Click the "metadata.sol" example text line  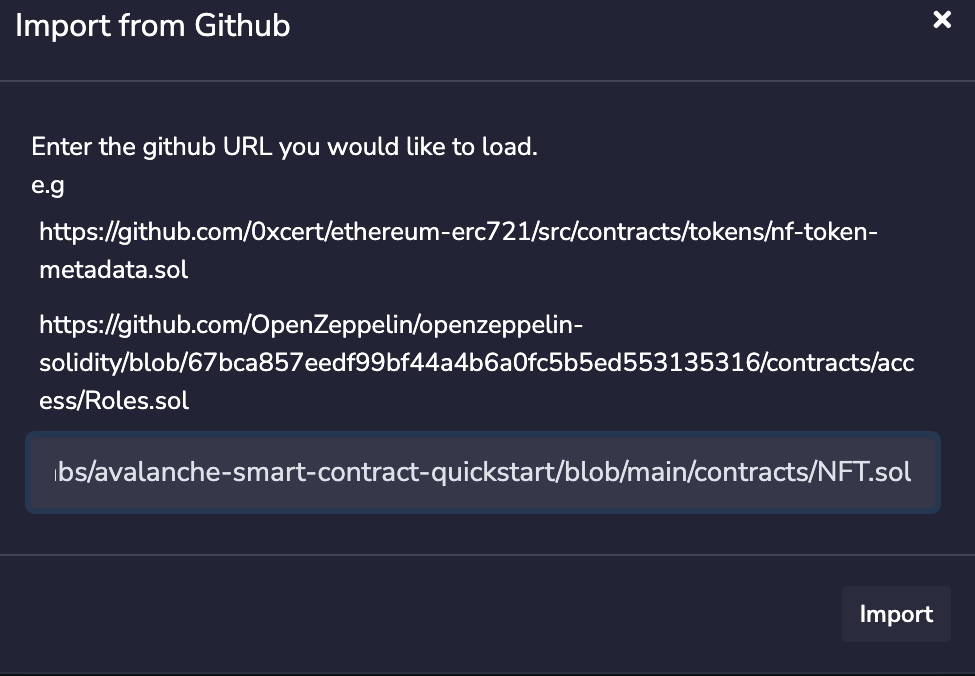point(113,270)
